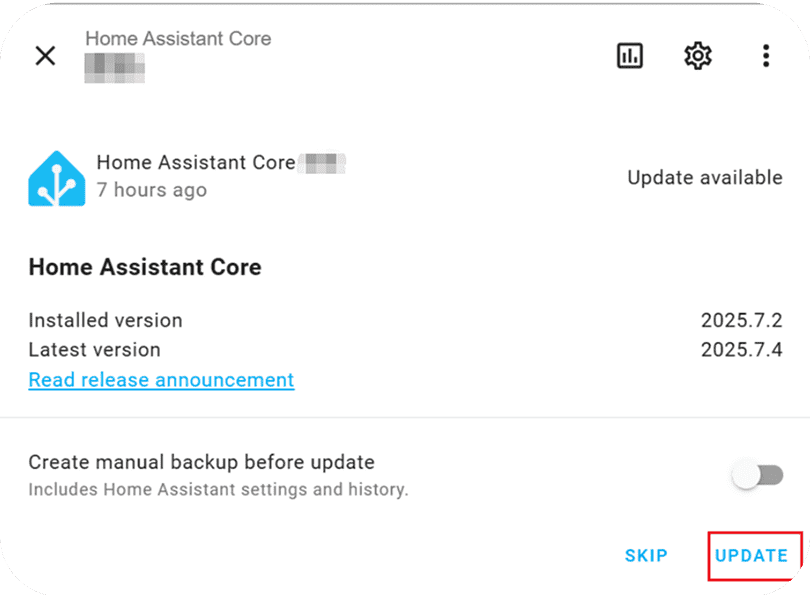
Task: Close the Home Assistant Core dialog
Action: pyautogui.click(x=45, y=56)
